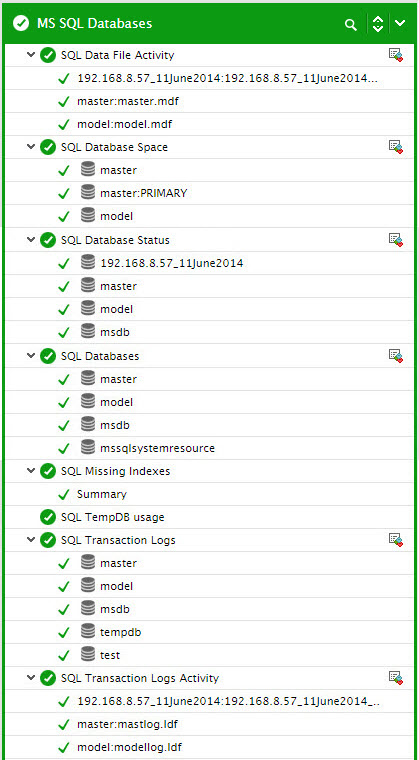Select master:PRIMARY under SQL Database Space

(143, 193)
